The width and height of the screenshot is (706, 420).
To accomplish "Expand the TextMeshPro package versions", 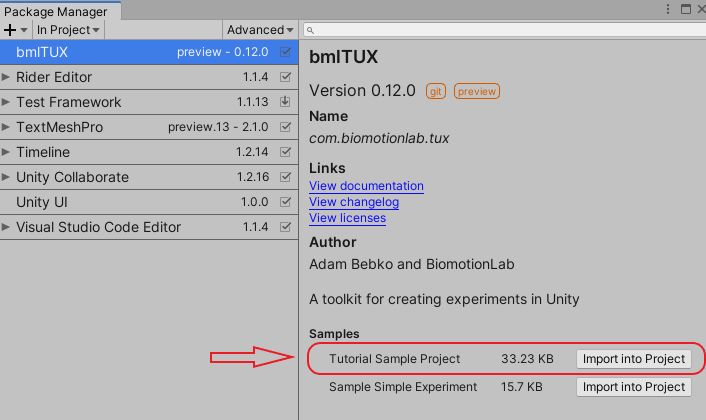I will 5,127.
